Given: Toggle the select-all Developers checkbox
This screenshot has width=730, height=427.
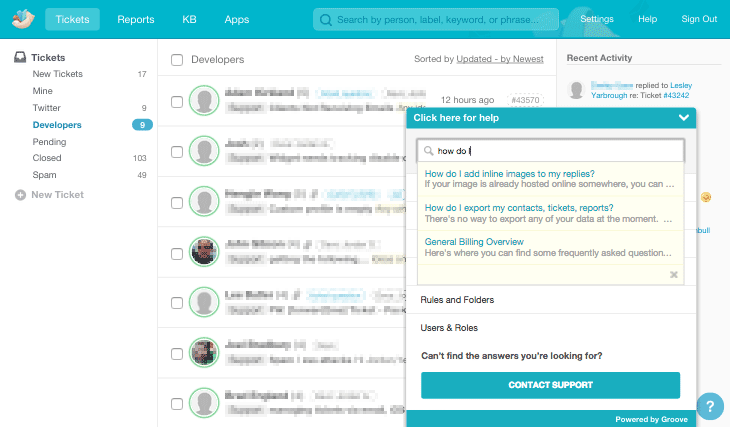Looking at the screenshot, I should tap(177, 60).
